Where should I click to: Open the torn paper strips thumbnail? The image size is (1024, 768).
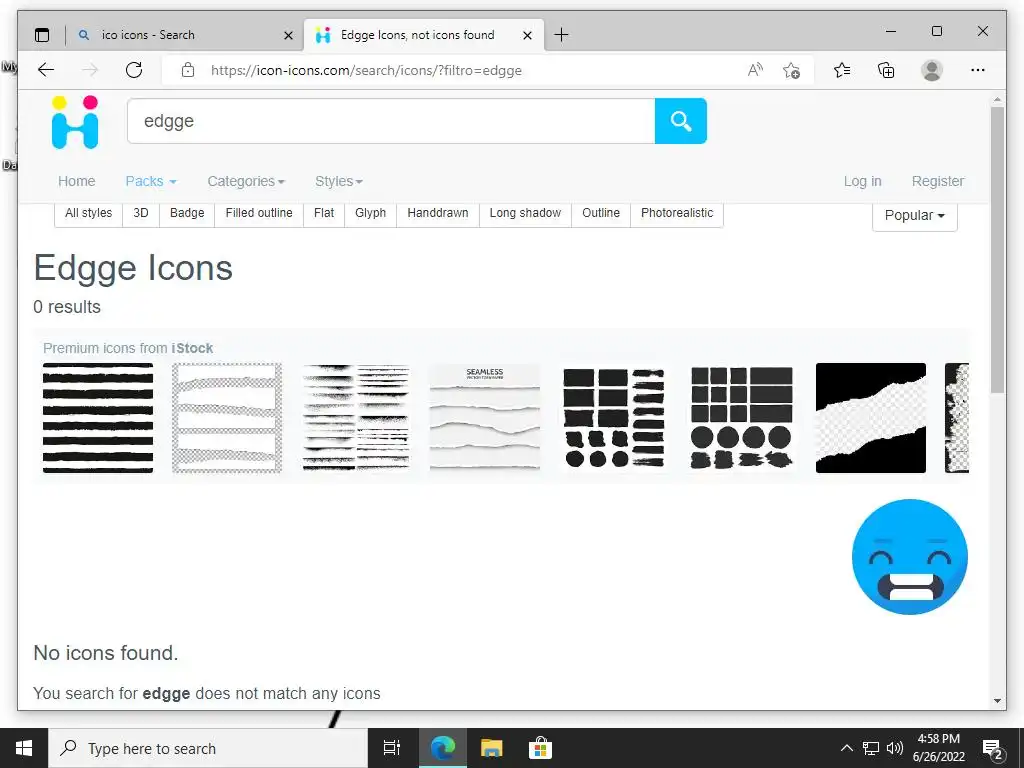click(227, 418)
